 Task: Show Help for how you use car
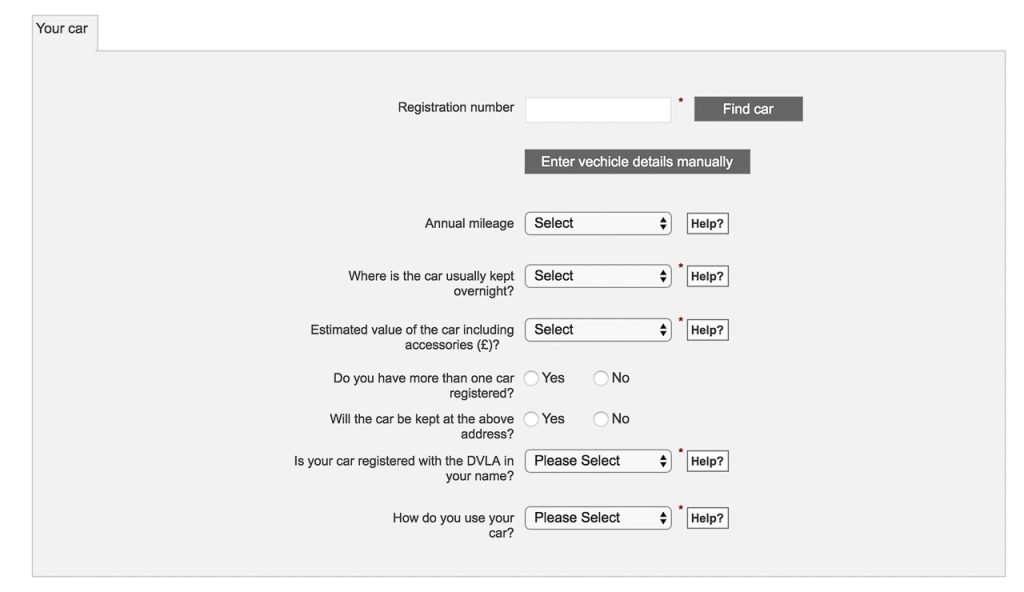pos(707,519)
